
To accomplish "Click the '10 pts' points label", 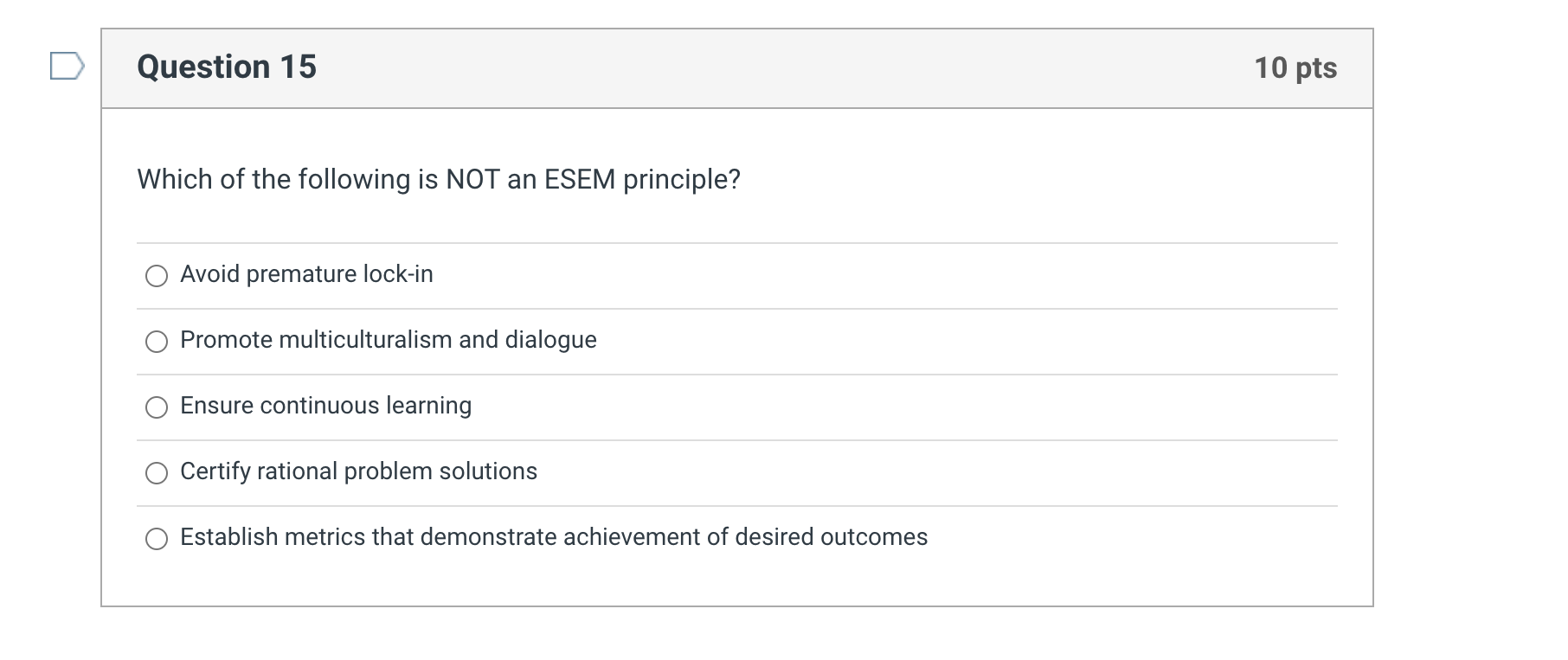I will tap(1295, 68).
